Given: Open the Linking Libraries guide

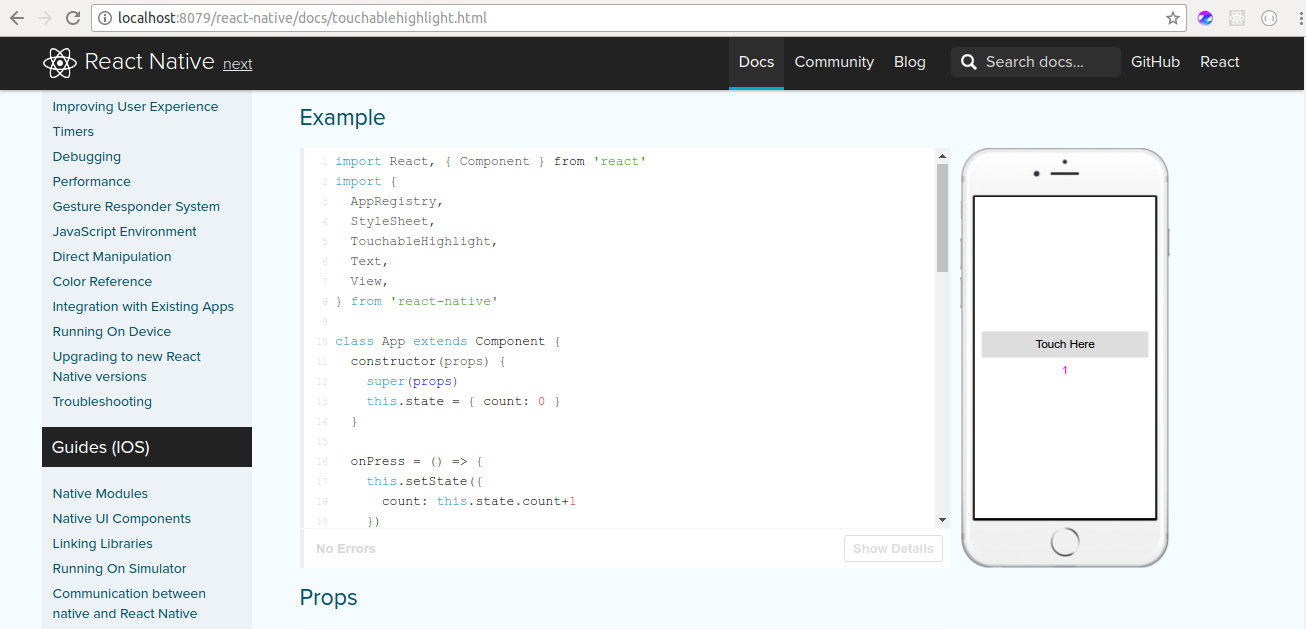Looking at the screenshot, I should point(103,544).
